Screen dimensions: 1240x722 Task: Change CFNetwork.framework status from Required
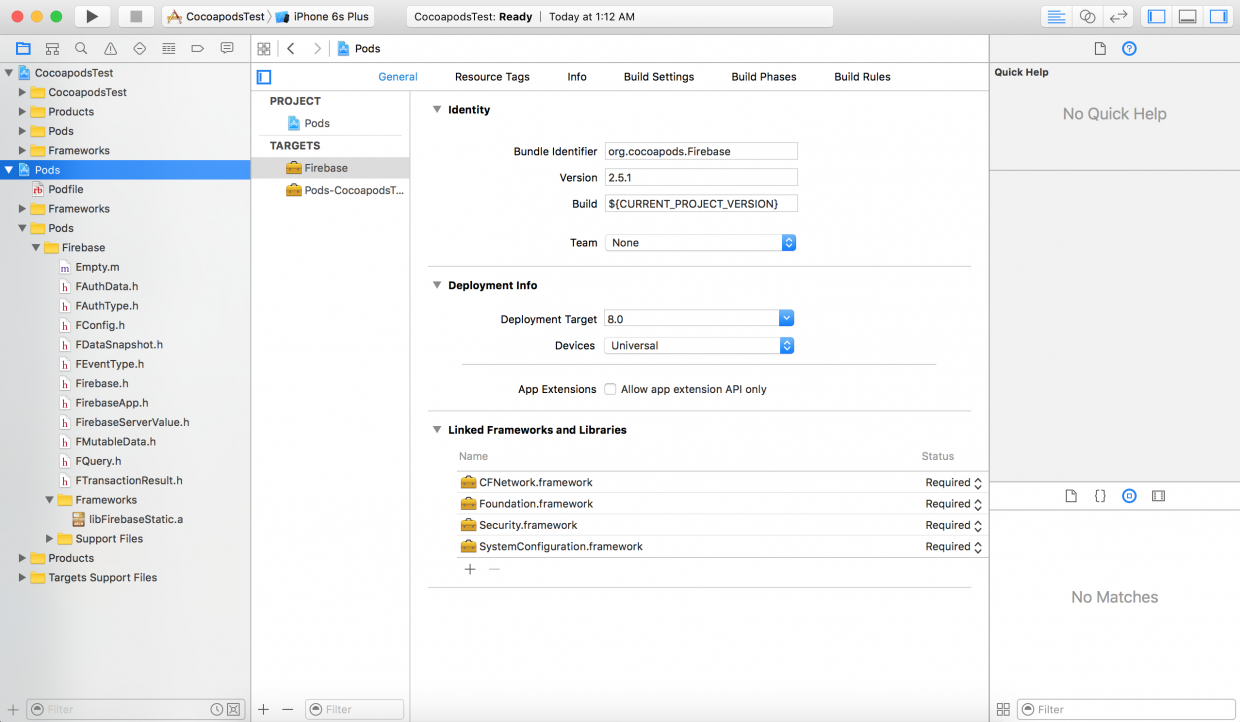pos(950,482)
